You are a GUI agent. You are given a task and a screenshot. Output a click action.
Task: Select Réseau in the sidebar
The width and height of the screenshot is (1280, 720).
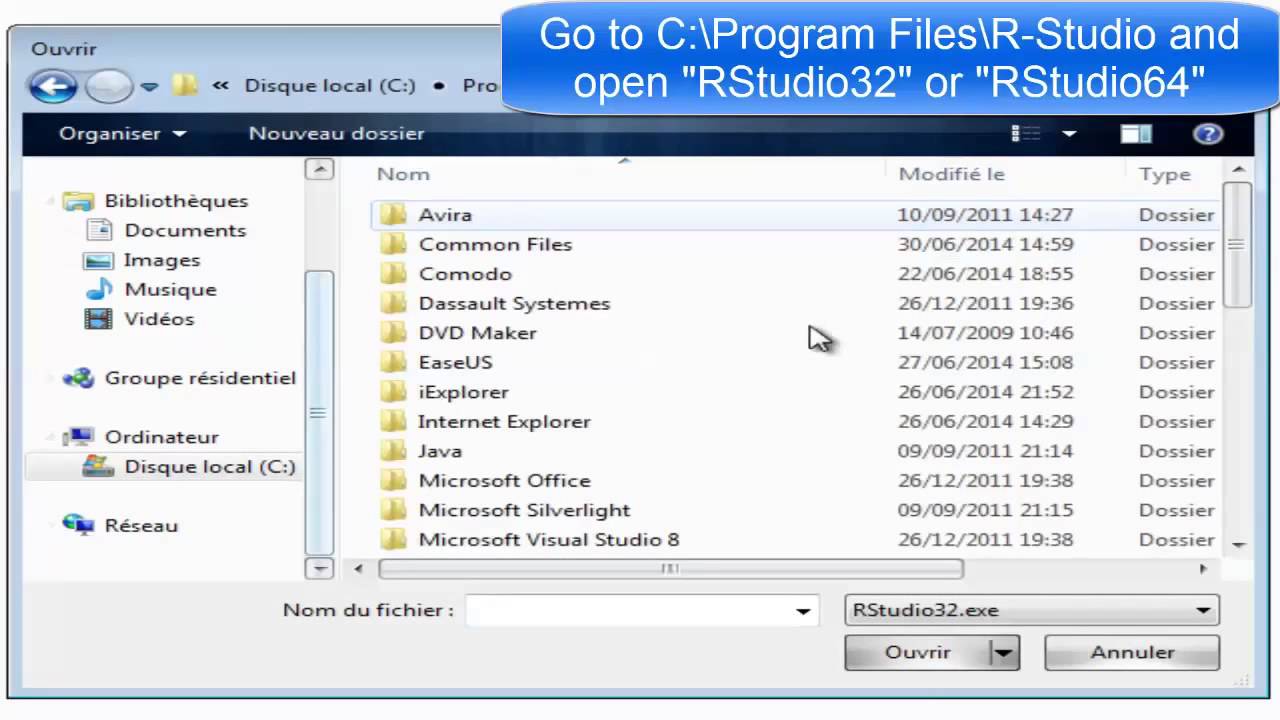(141, 526)
